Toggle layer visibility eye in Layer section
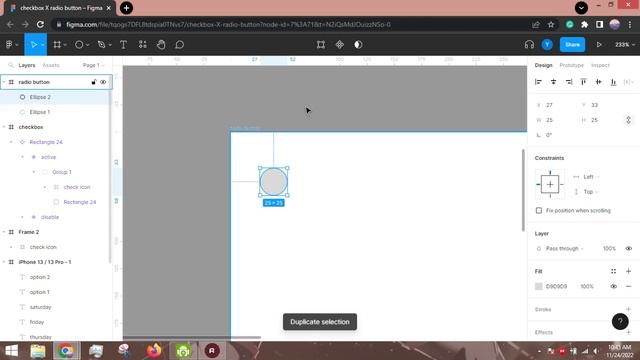 pos(629,248)
